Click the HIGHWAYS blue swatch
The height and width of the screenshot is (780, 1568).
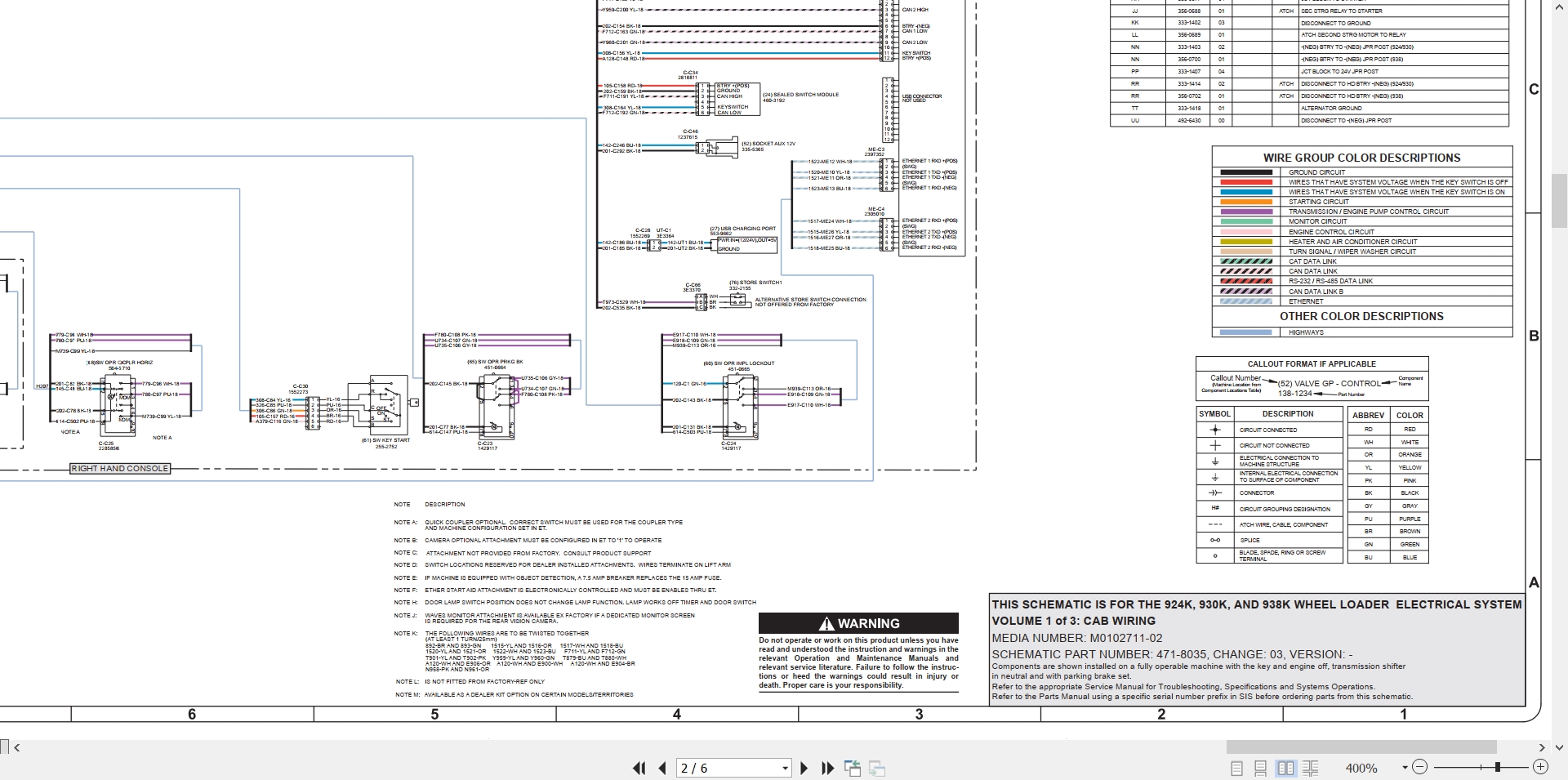click(x=1245, y=332)
